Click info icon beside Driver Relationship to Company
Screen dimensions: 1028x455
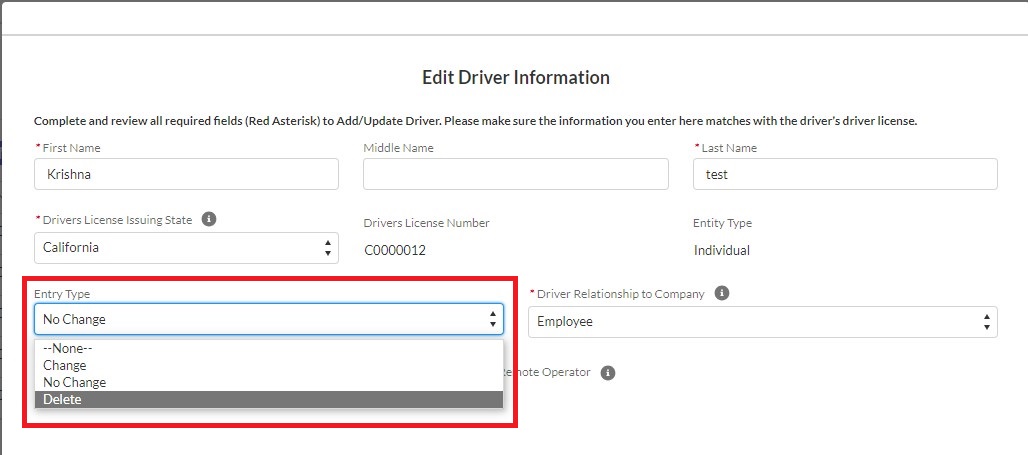[x=722, y=294]
